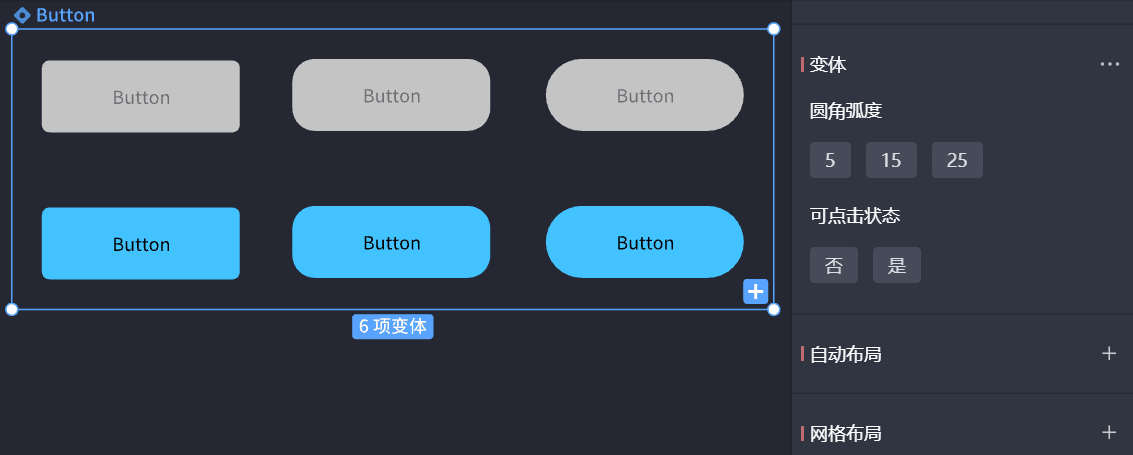Viewport: 1133px width, 455px height.
Task: Select the blue pill-shaped Button variant
Action: (645, 242)
